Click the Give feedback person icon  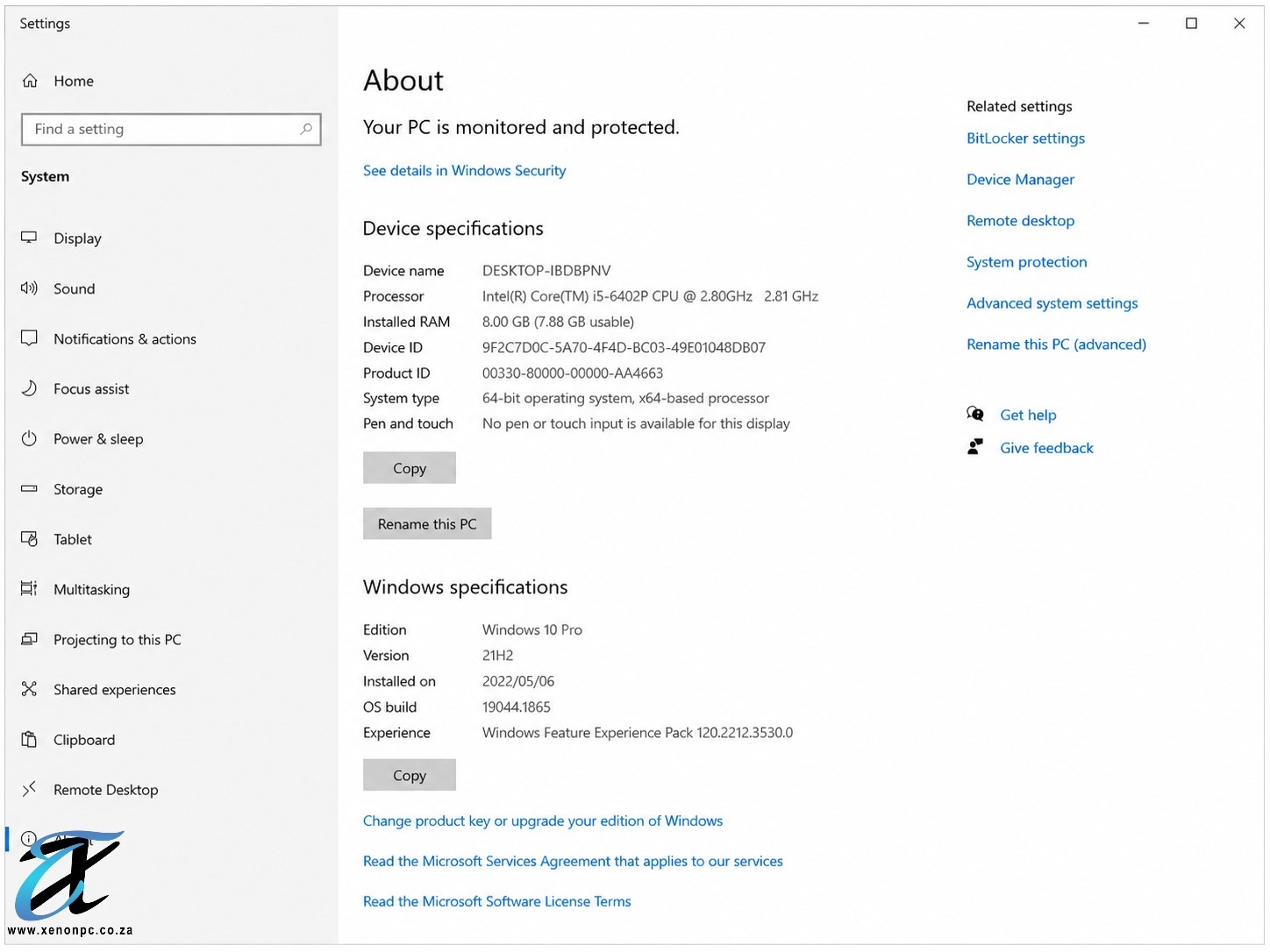point(975,447)
